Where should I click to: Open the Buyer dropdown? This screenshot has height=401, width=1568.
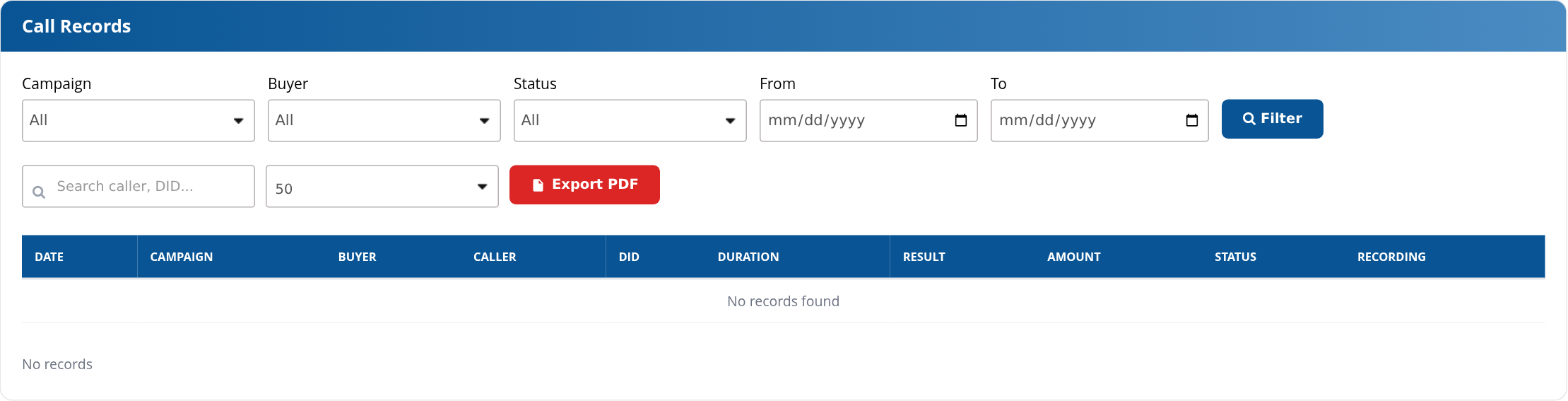384,120
